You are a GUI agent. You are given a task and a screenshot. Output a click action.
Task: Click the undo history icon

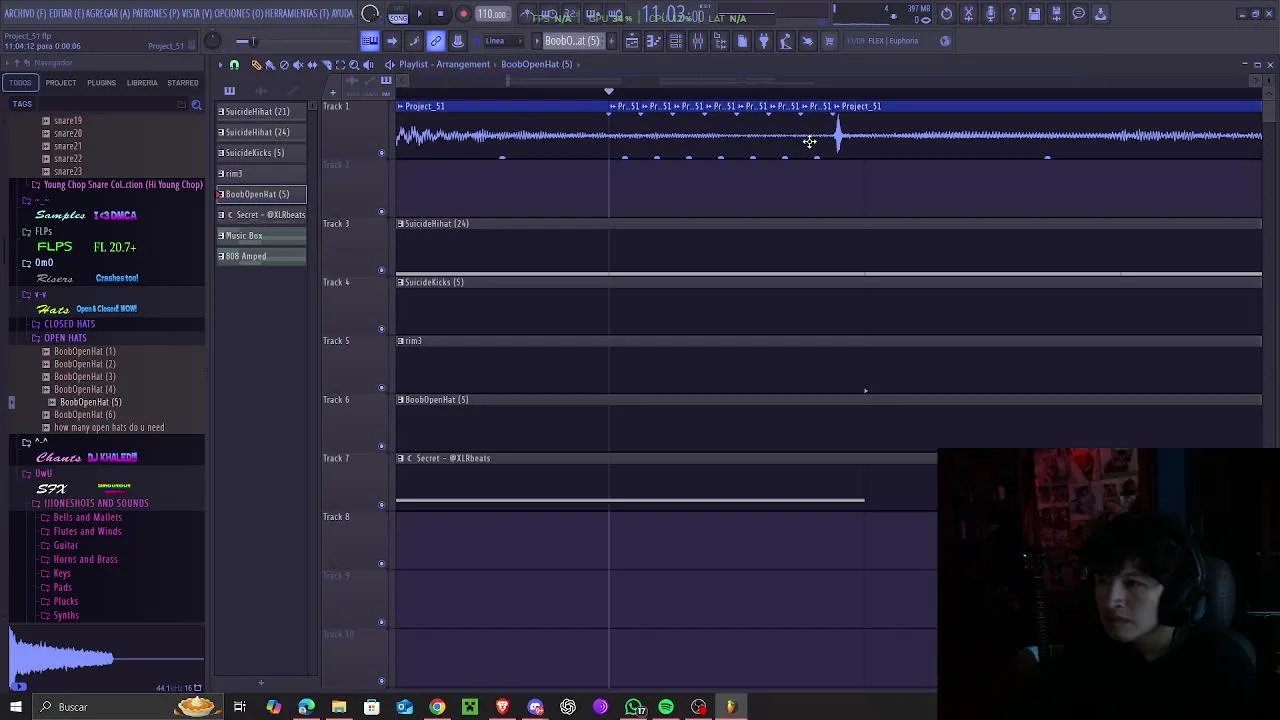[946, 14]
